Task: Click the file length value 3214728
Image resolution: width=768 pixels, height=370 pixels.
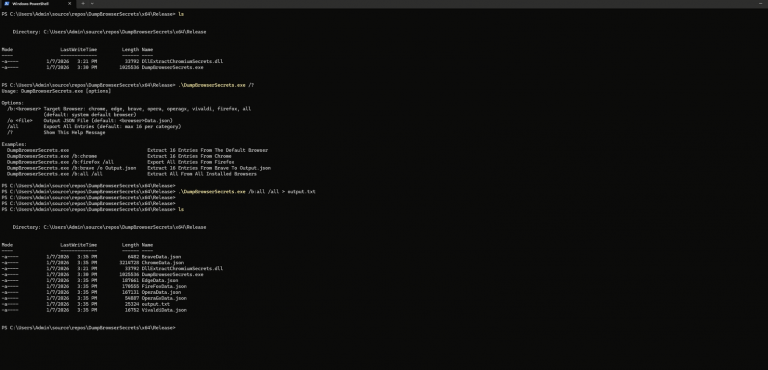Action: pos(129,263)
